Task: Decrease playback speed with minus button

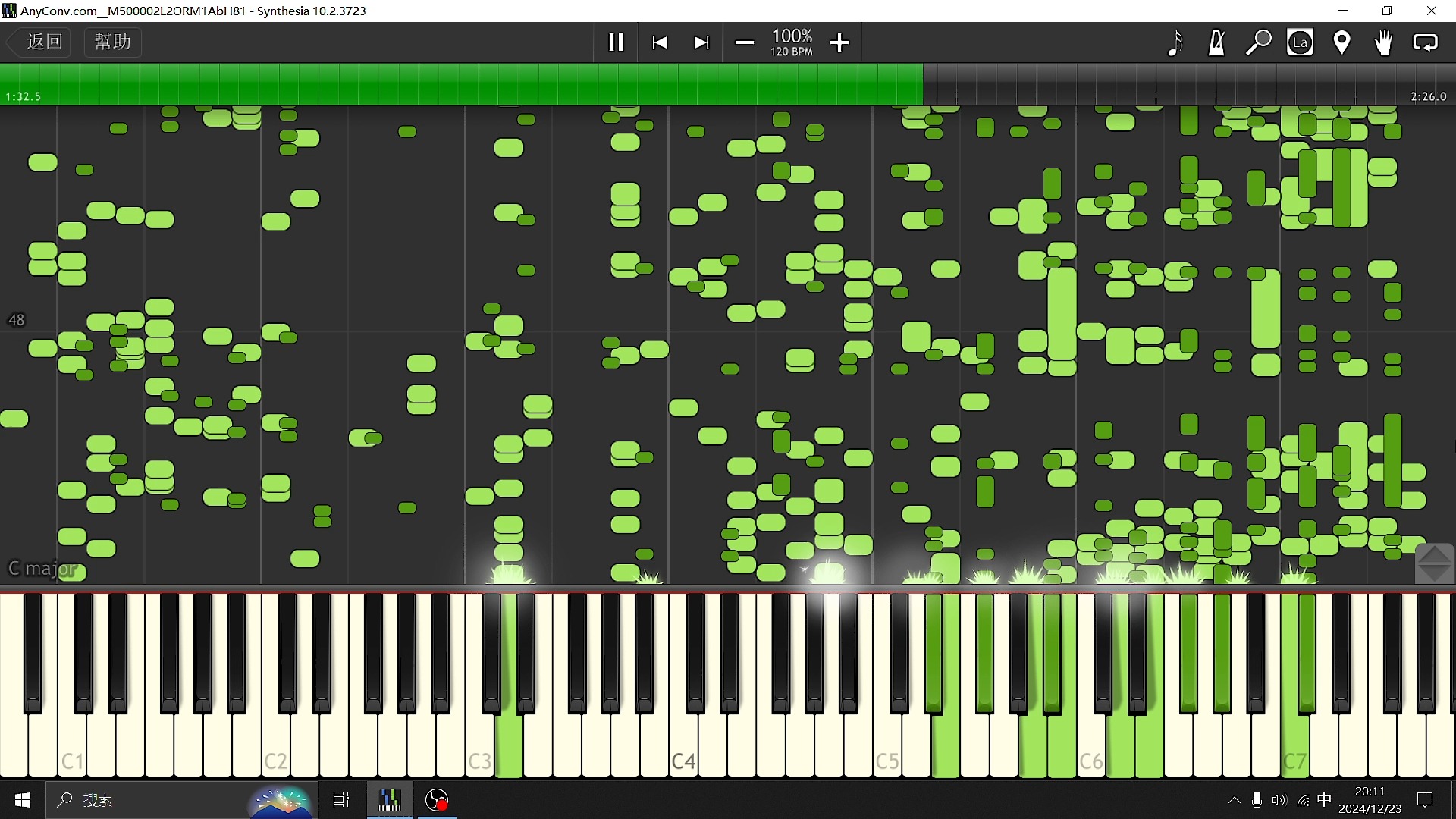Action: [x=745, y=42]
